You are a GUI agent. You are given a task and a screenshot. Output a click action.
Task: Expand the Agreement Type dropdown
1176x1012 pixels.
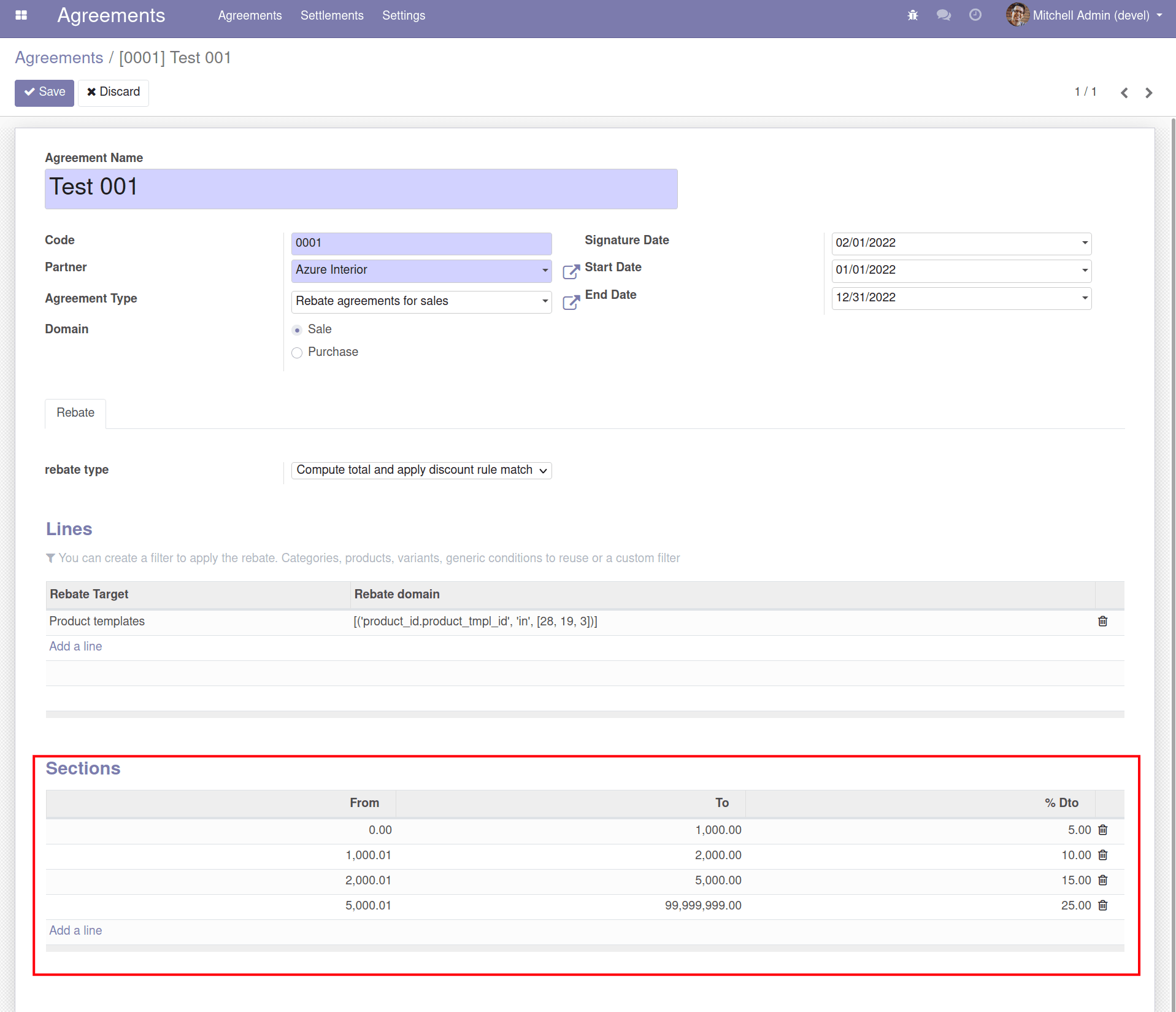pyautogui.click(x=545, y=301)
